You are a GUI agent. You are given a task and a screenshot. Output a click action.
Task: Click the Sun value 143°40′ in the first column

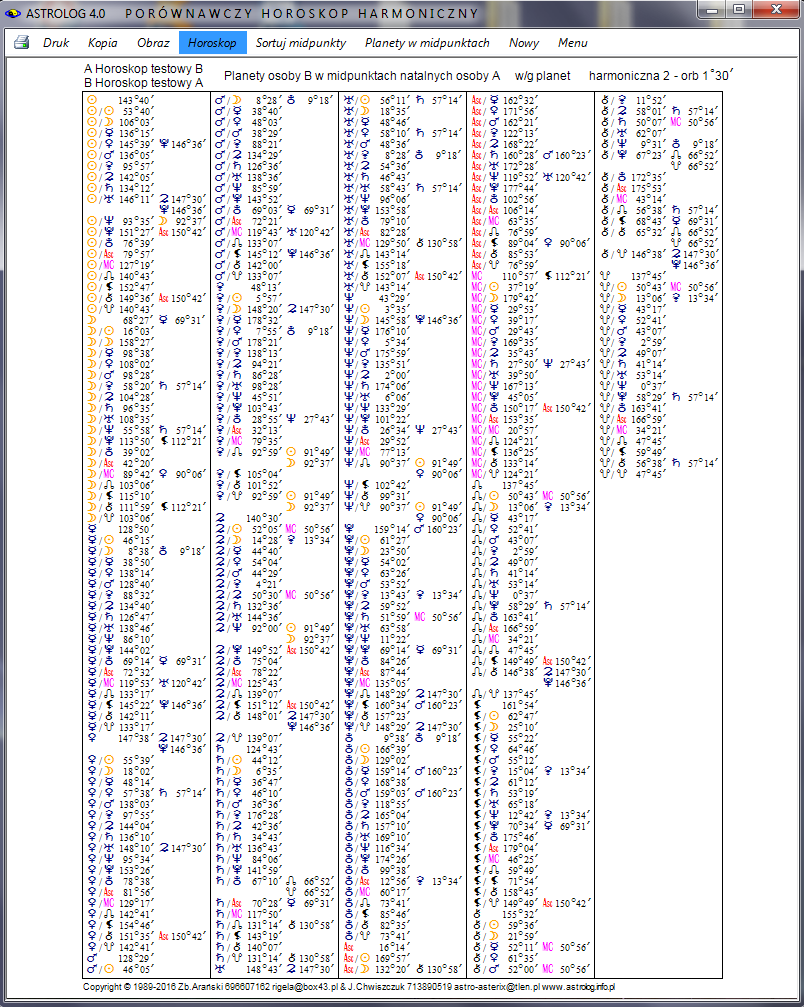point(135,100)
